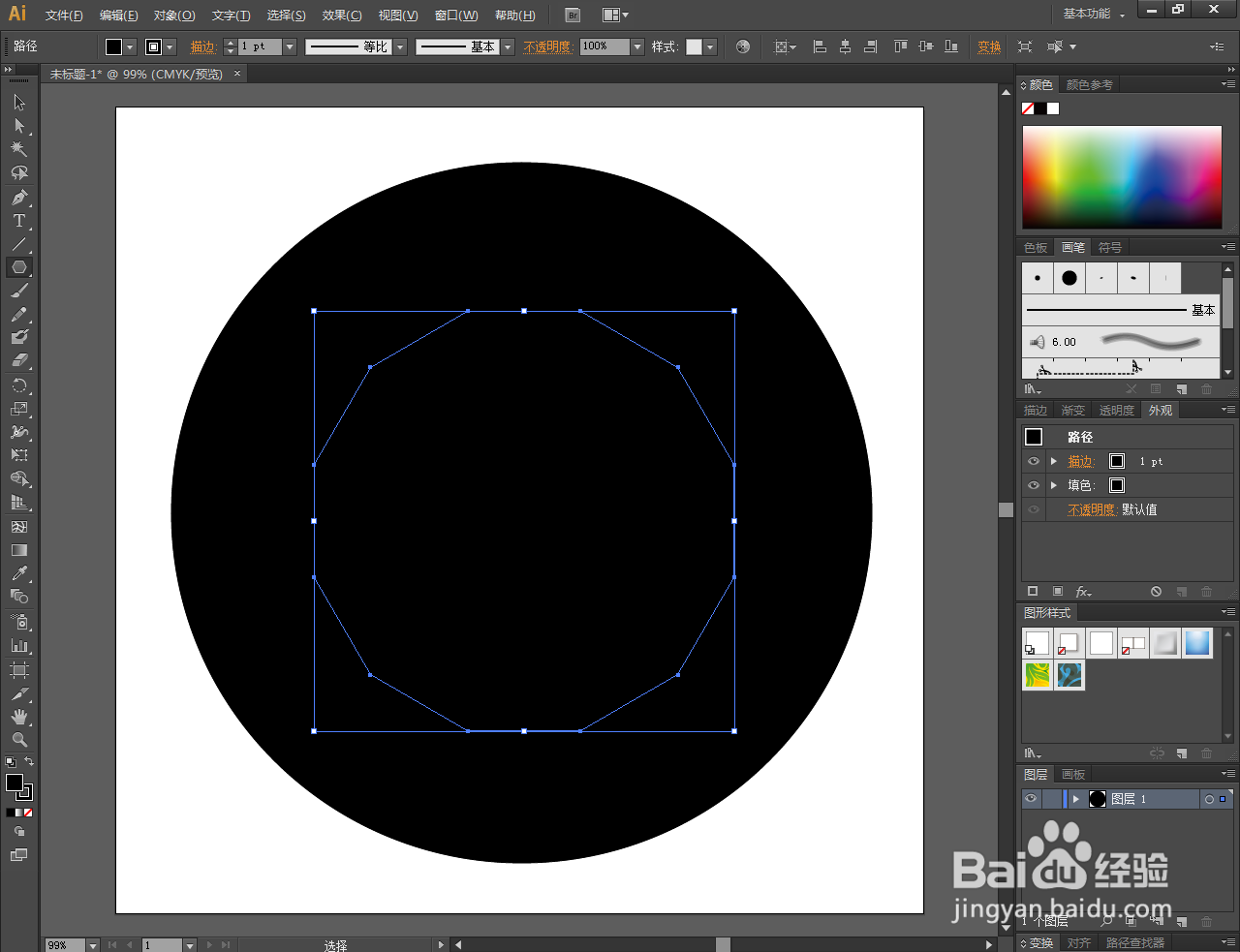
Task: Choose the Rotate tool
Action: [19, 385]
